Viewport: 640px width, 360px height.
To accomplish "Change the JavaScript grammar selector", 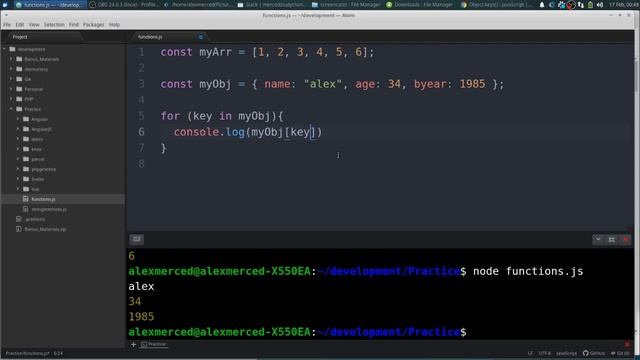I will [x=567, y=353].
